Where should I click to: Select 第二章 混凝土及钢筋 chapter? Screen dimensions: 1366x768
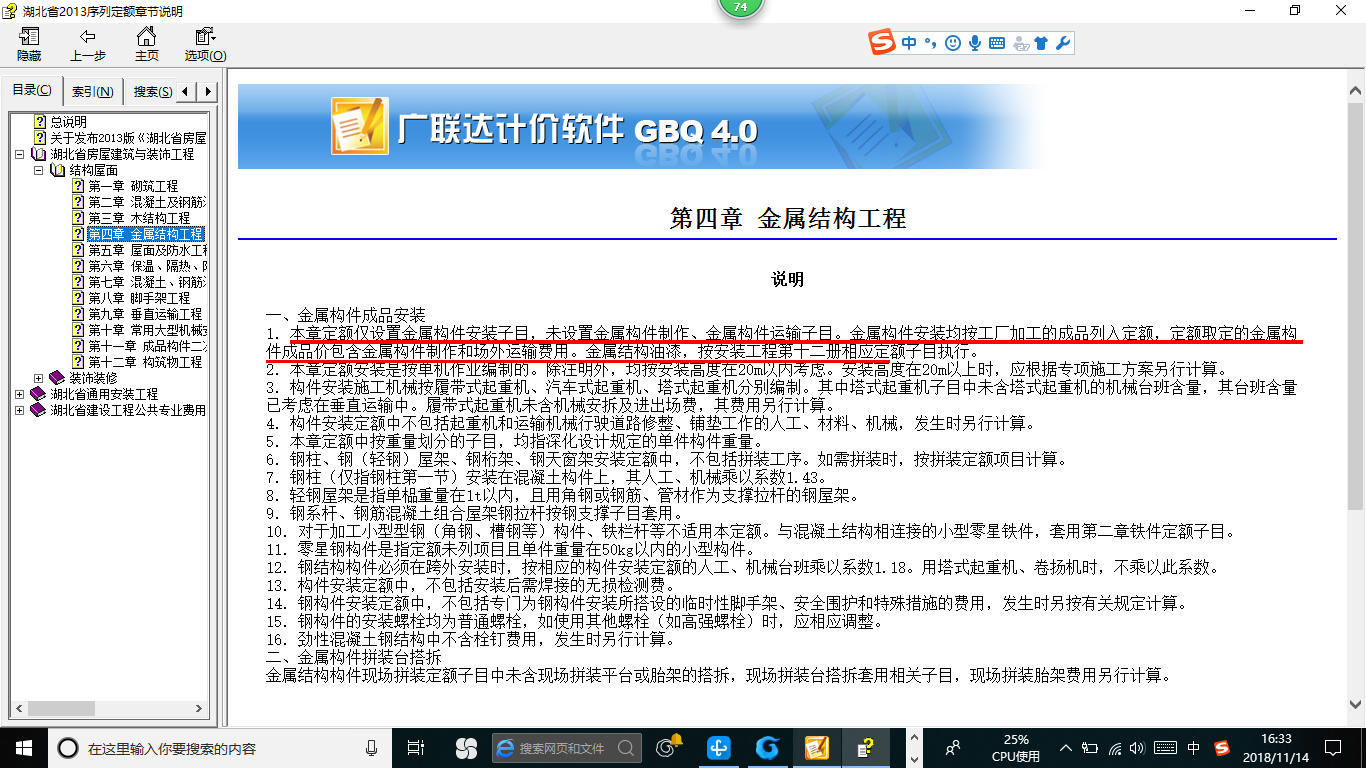pyautogui.click(x=147, y=202)
